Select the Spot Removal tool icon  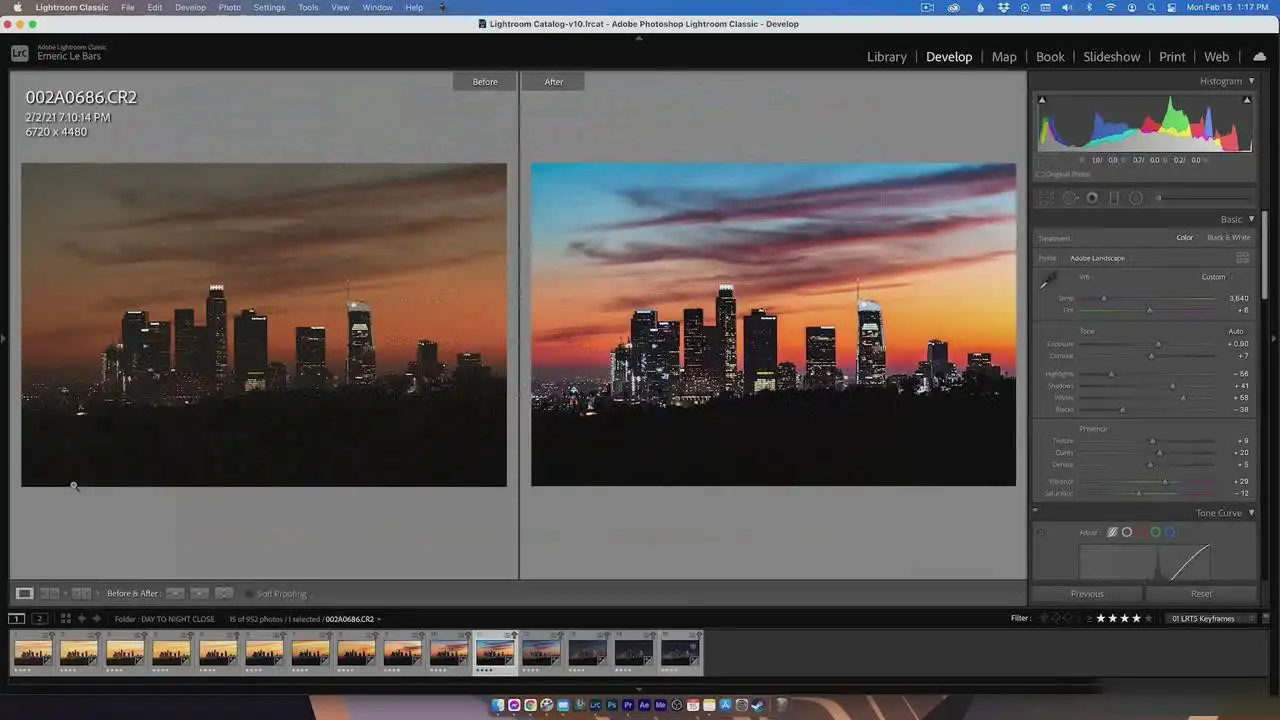click(1069, 198)
